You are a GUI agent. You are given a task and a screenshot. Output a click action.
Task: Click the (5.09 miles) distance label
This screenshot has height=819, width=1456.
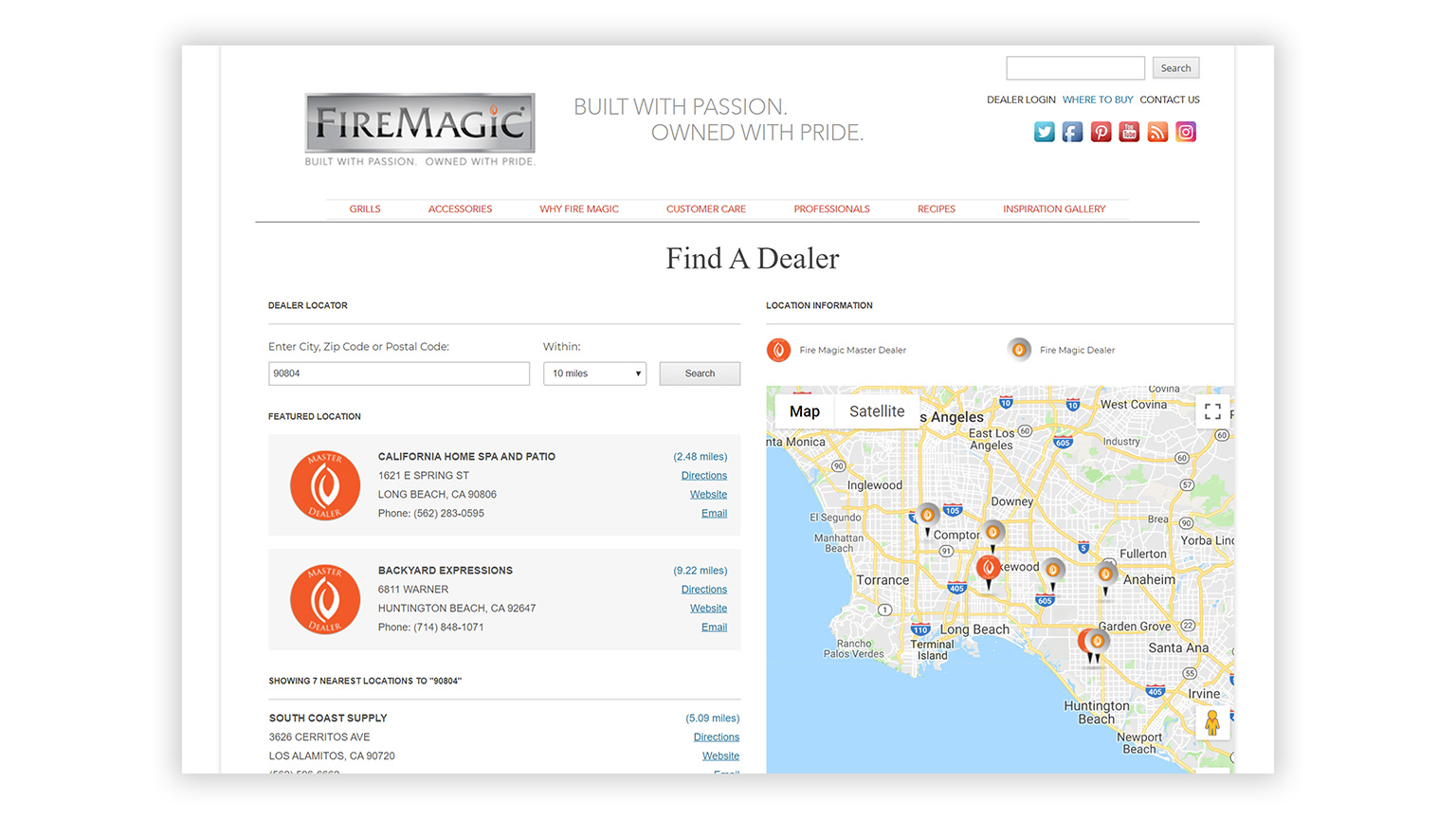[x=713, y=719]
